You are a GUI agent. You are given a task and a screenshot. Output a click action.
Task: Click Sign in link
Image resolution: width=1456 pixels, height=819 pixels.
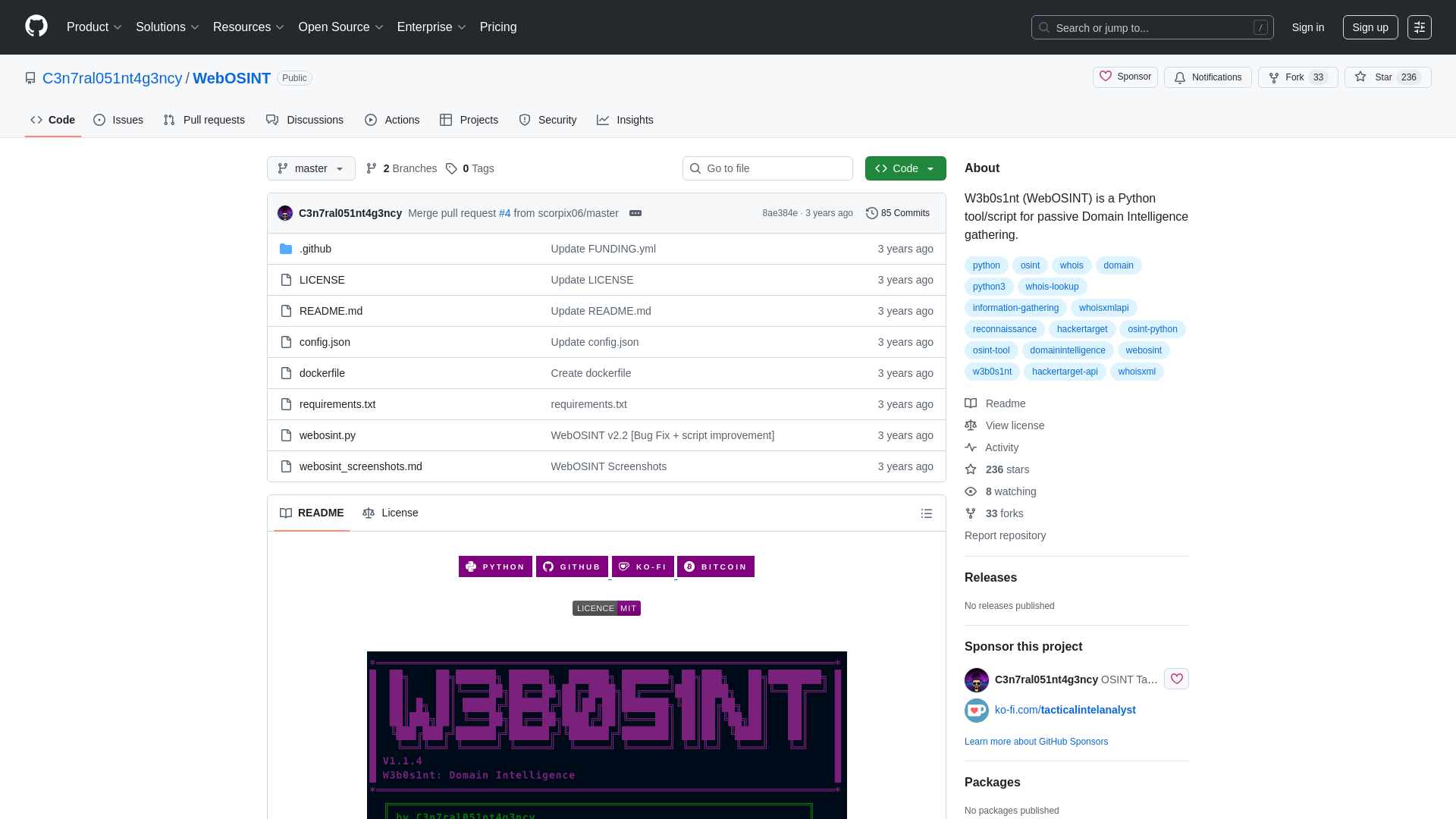1308,27
